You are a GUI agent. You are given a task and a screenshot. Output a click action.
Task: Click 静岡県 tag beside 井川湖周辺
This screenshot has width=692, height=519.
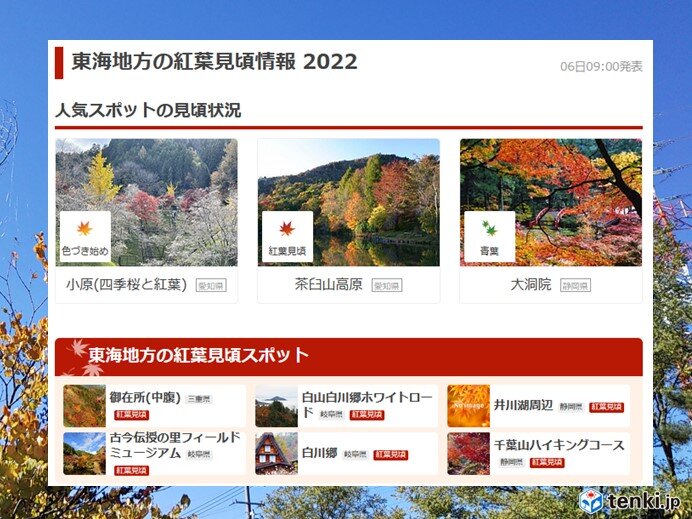click(571, 407)
